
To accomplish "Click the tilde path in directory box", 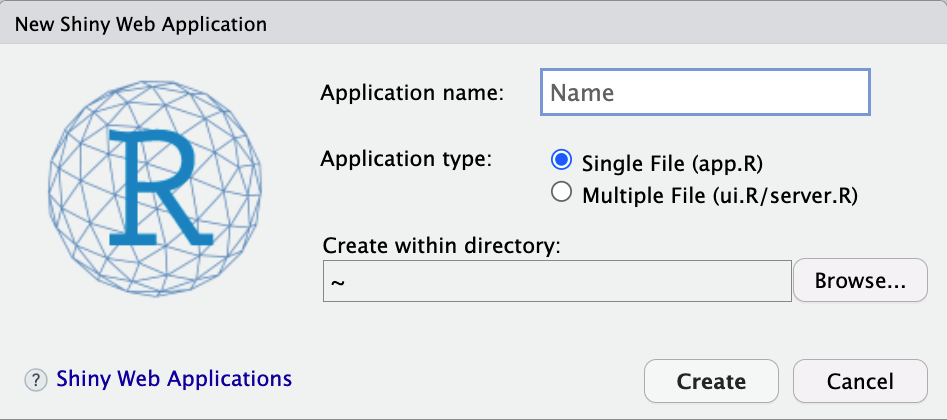I will (338, 282).
